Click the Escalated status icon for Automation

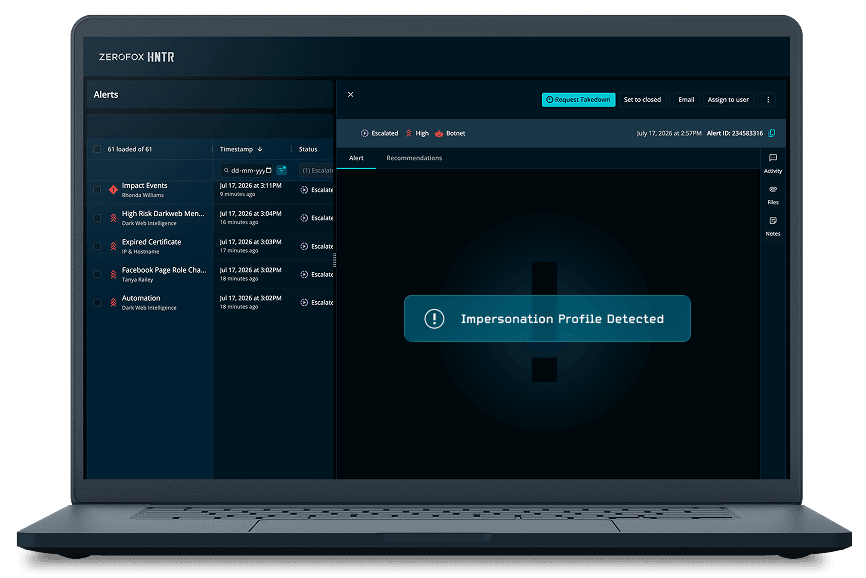(304, 303)
